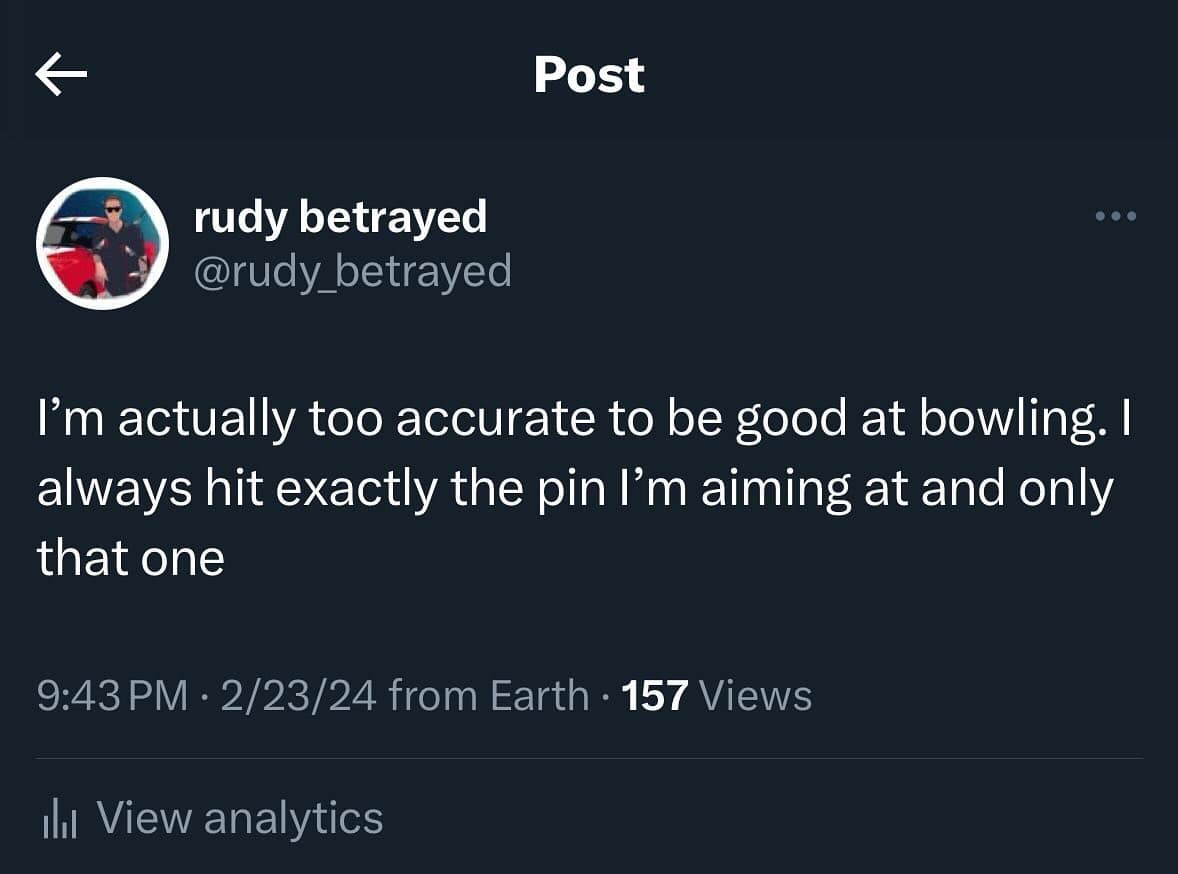Click the "Views" label beside 157
Viewport: 1178px width, 874px height.
coord(756,695)
